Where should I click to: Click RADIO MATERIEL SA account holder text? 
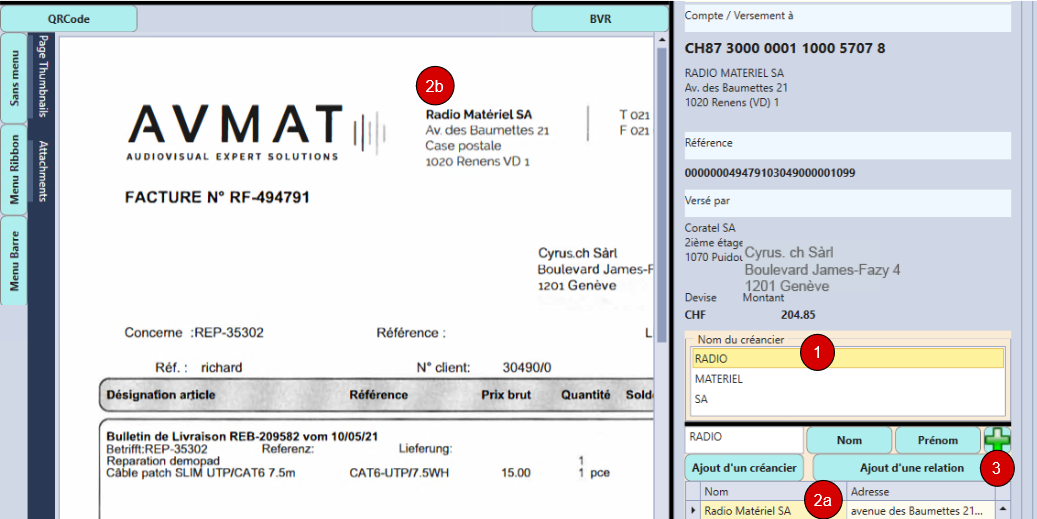coord(734,73)
